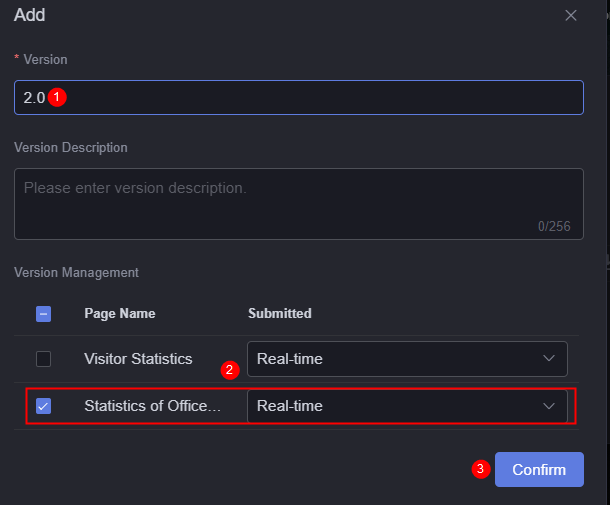Click the red step marker numbered 1
Image resolution: width=610 pixels, height=505 pixels.
(57, 97)
